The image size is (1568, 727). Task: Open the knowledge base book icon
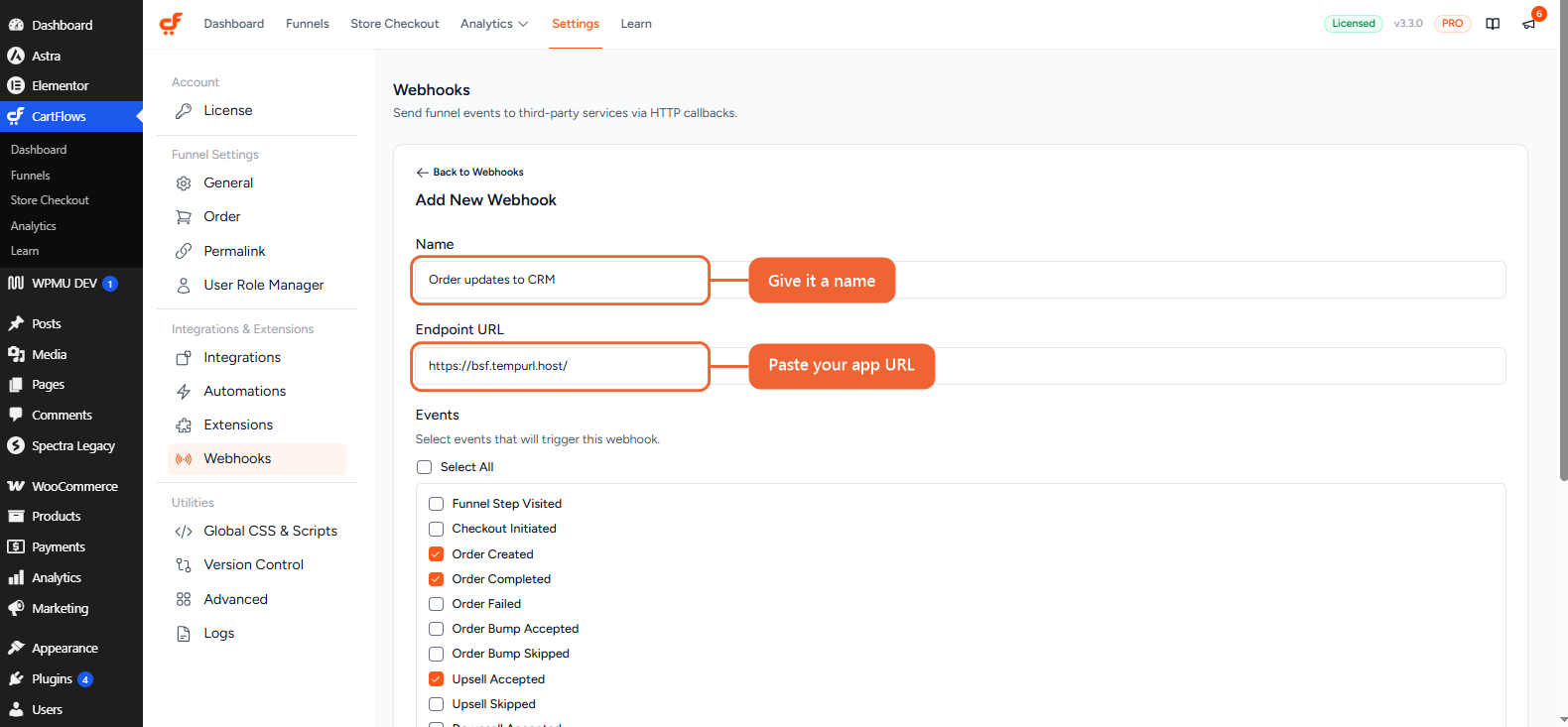click(1493, 24)
